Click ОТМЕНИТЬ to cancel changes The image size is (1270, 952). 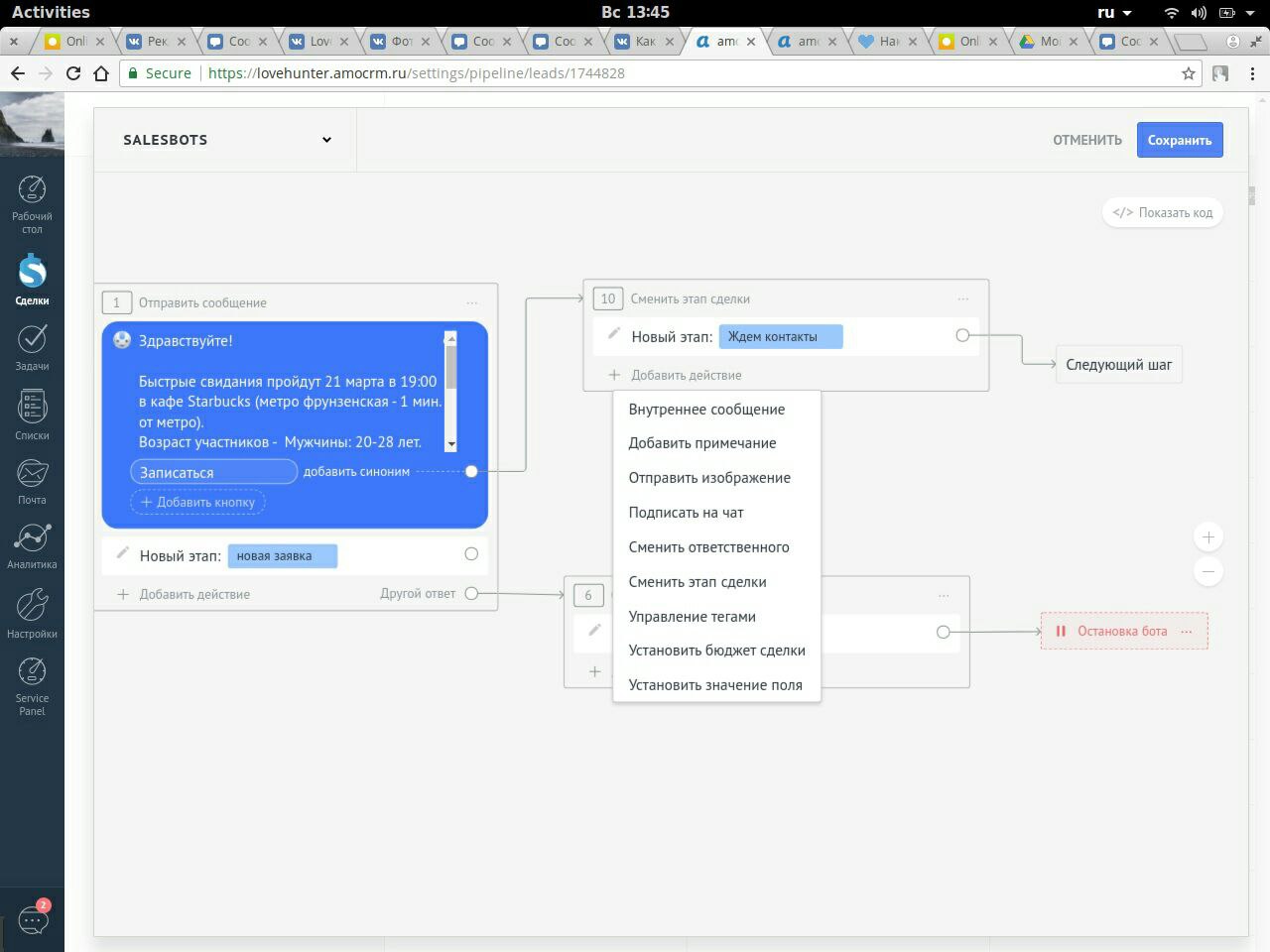[x=1087, y=140]
